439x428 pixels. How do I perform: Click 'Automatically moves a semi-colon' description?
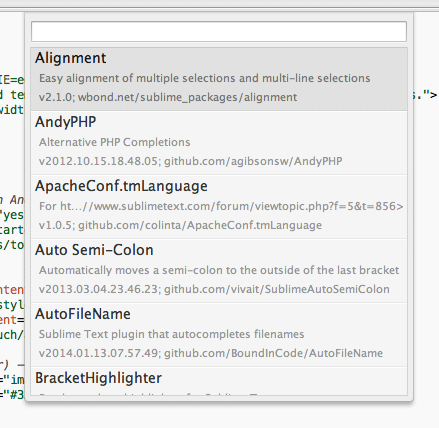pos(219,270)
